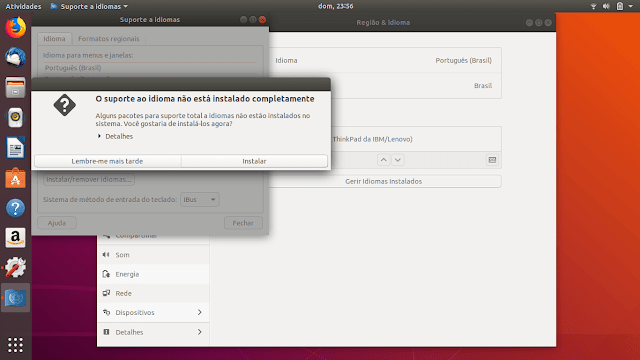Open the Help icon in the dock

coord(16,208)
